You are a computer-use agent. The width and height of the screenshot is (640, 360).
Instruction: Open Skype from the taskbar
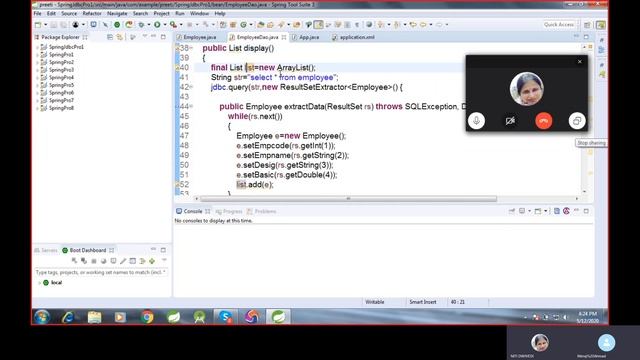point(225,317)
